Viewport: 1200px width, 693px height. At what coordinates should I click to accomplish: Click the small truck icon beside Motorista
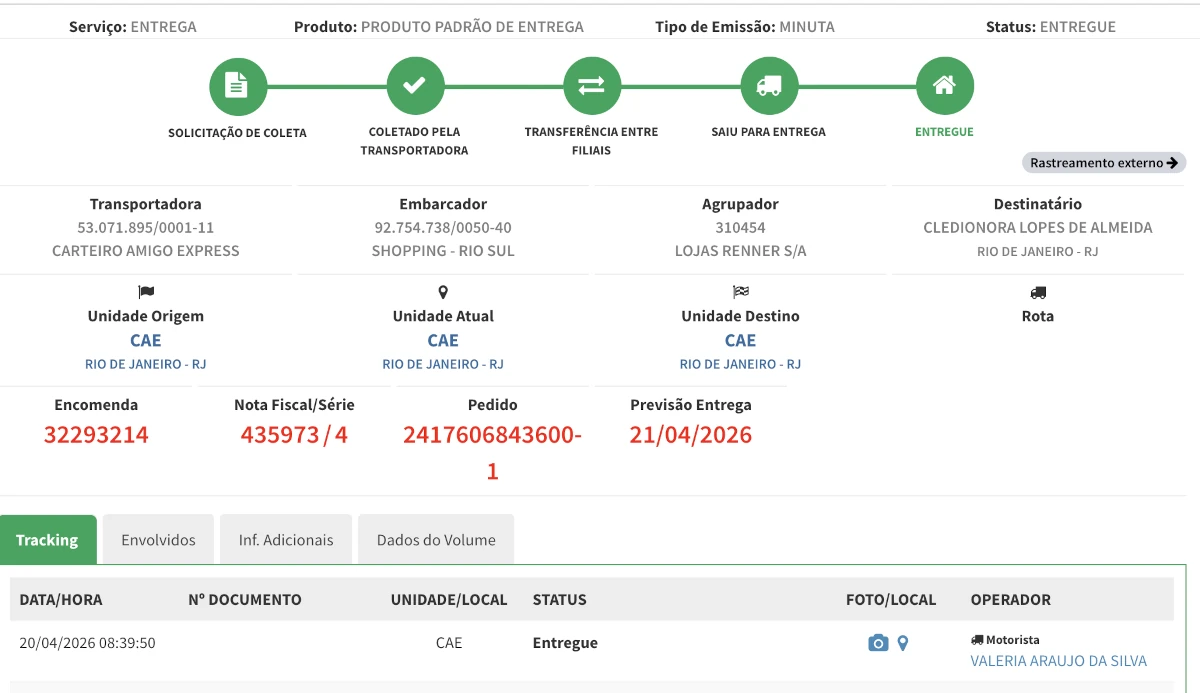point(977,639)
